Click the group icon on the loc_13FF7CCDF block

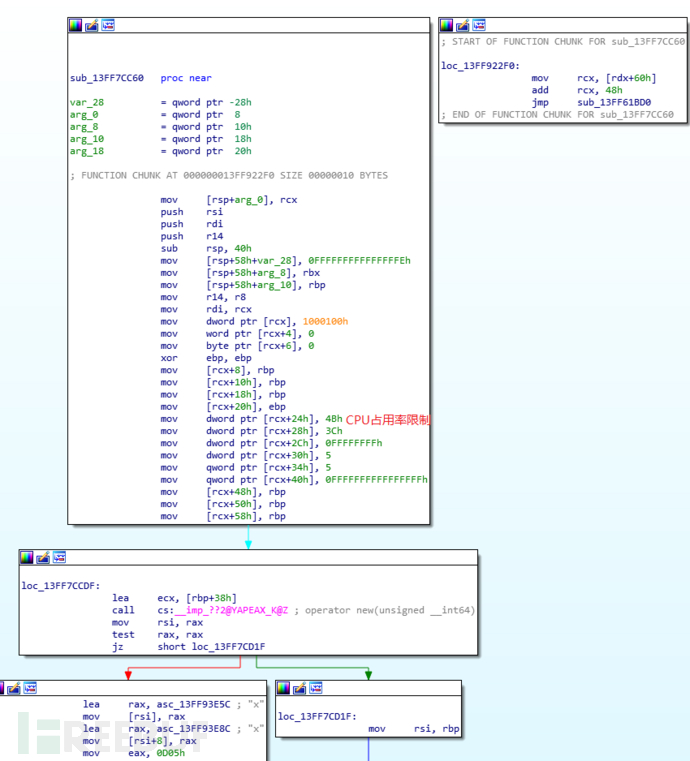point(59,558)
